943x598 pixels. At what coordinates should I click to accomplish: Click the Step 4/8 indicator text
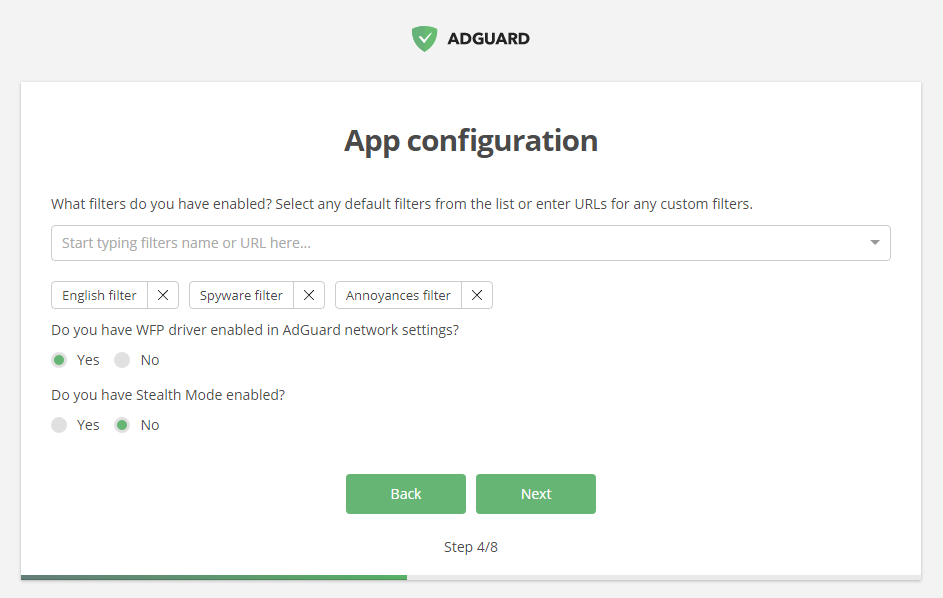[471, 547]
